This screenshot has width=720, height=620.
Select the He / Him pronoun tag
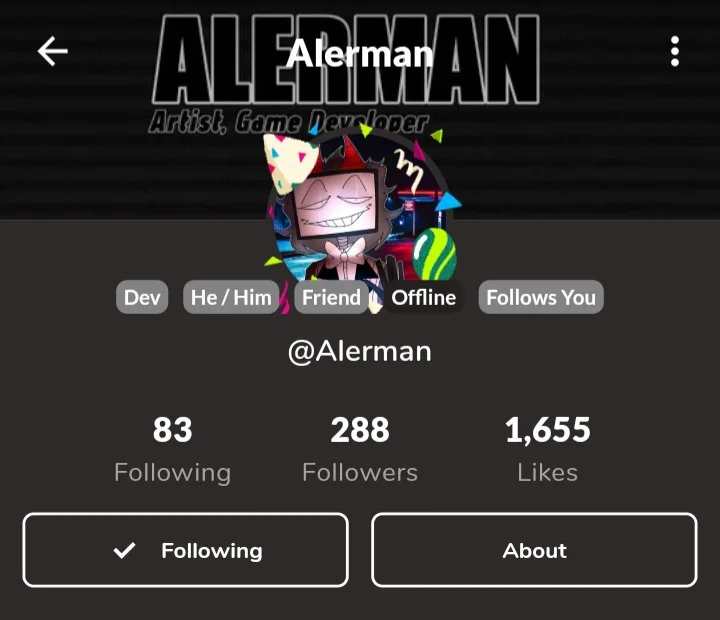[x=231, y=297]
